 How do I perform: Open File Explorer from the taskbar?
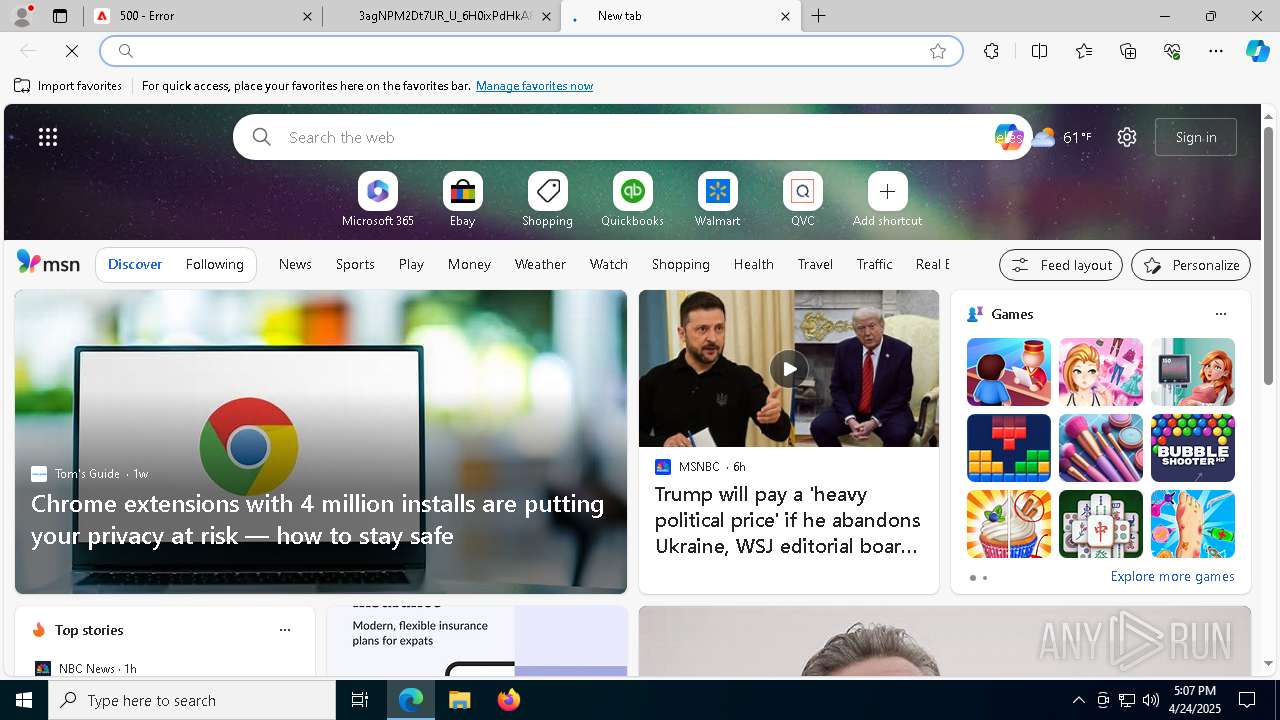click(x=459, y=700)
